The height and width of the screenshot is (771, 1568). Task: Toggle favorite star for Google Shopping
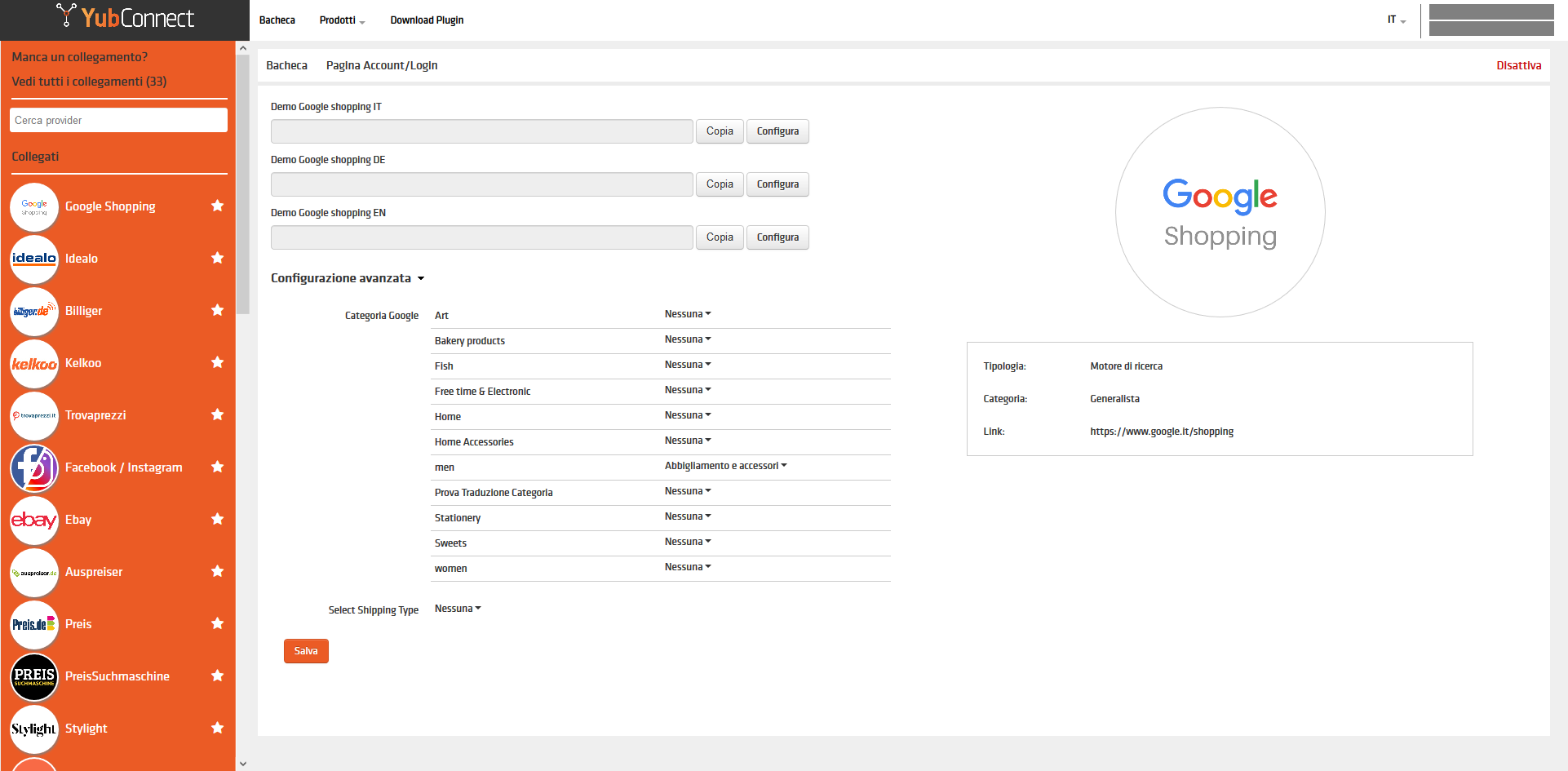[217, 206]
